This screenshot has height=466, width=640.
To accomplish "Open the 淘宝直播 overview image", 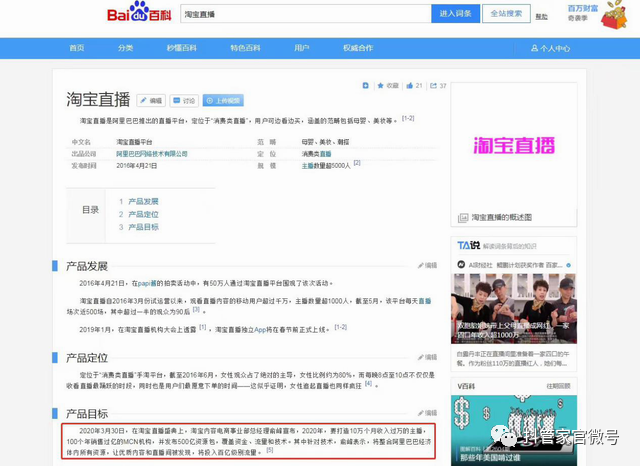I will [514, 146].
